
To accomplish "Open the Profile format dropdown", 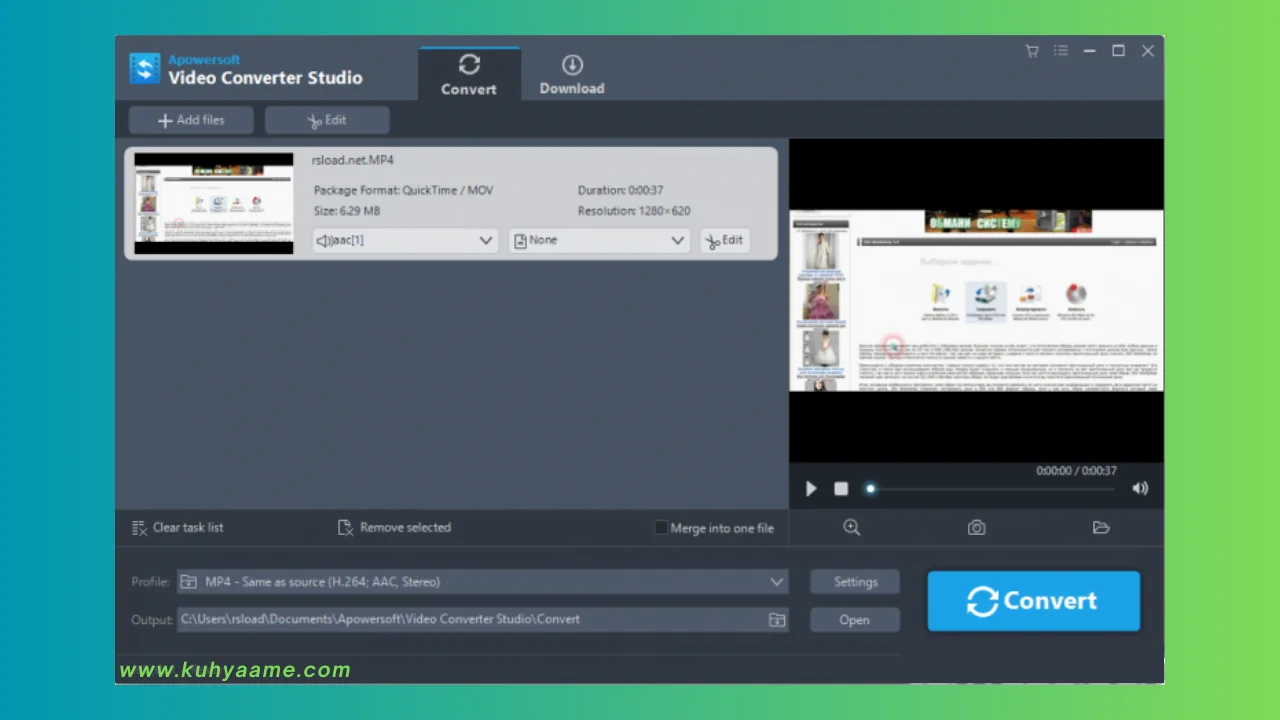I will 483,582.
